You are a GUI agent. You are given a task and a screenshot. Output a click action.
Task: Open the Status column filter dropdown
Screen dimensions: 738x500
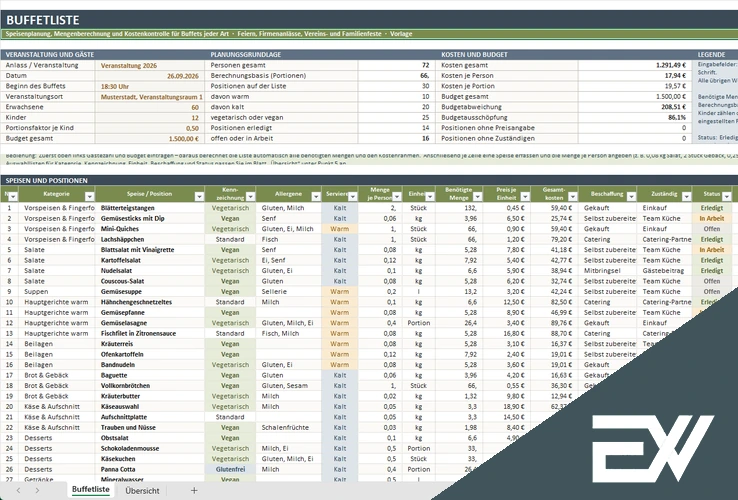click(727, 197)
